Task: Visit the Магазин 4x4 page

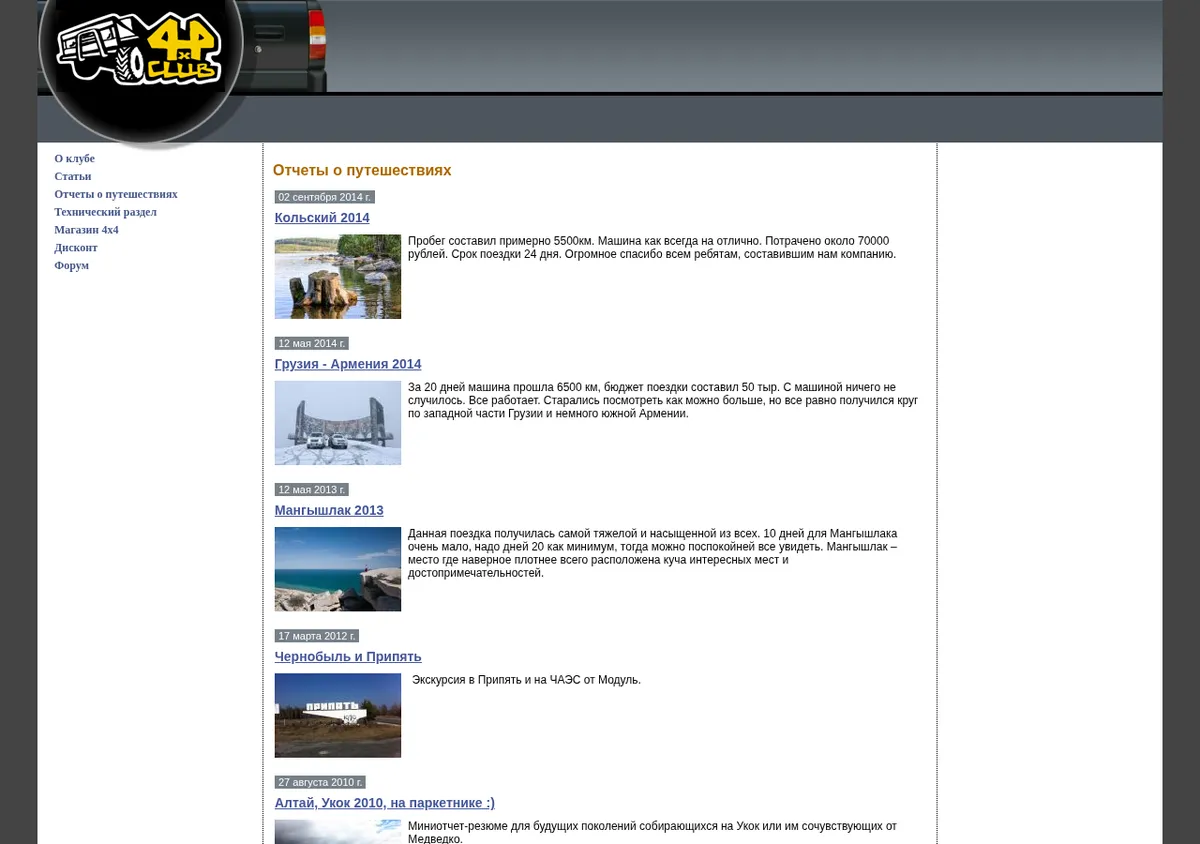Action: [x=86, y=230]
